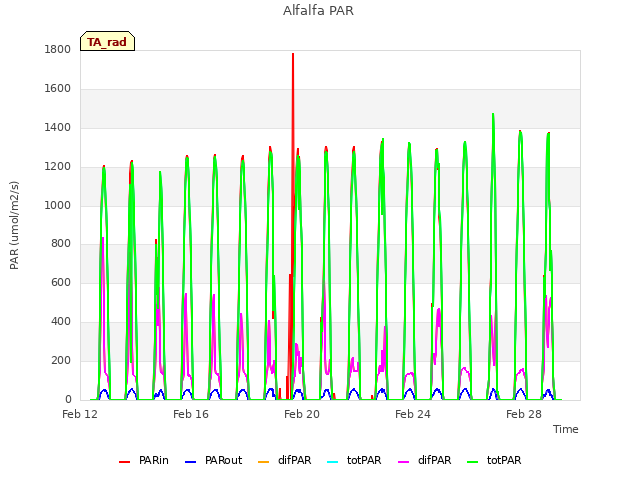Click the Feb 20 x-axis tick label

[302, 414]
